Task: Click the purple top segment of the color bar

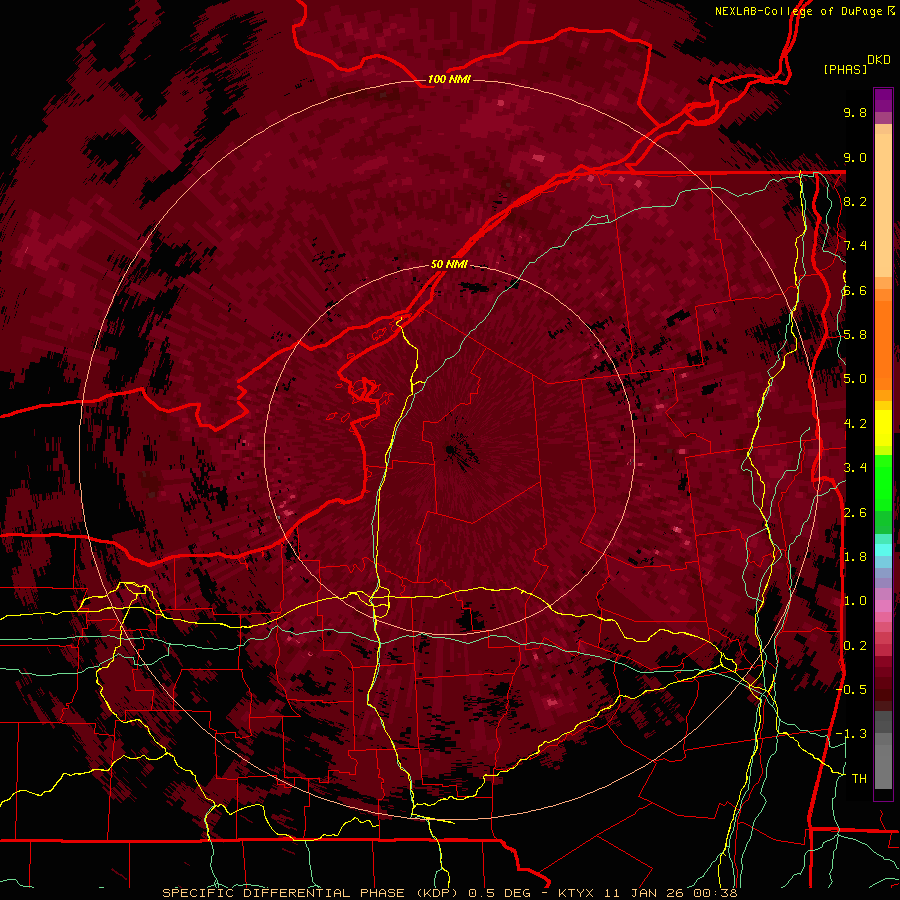Action: pyautogui.click(x=883, y=100)
